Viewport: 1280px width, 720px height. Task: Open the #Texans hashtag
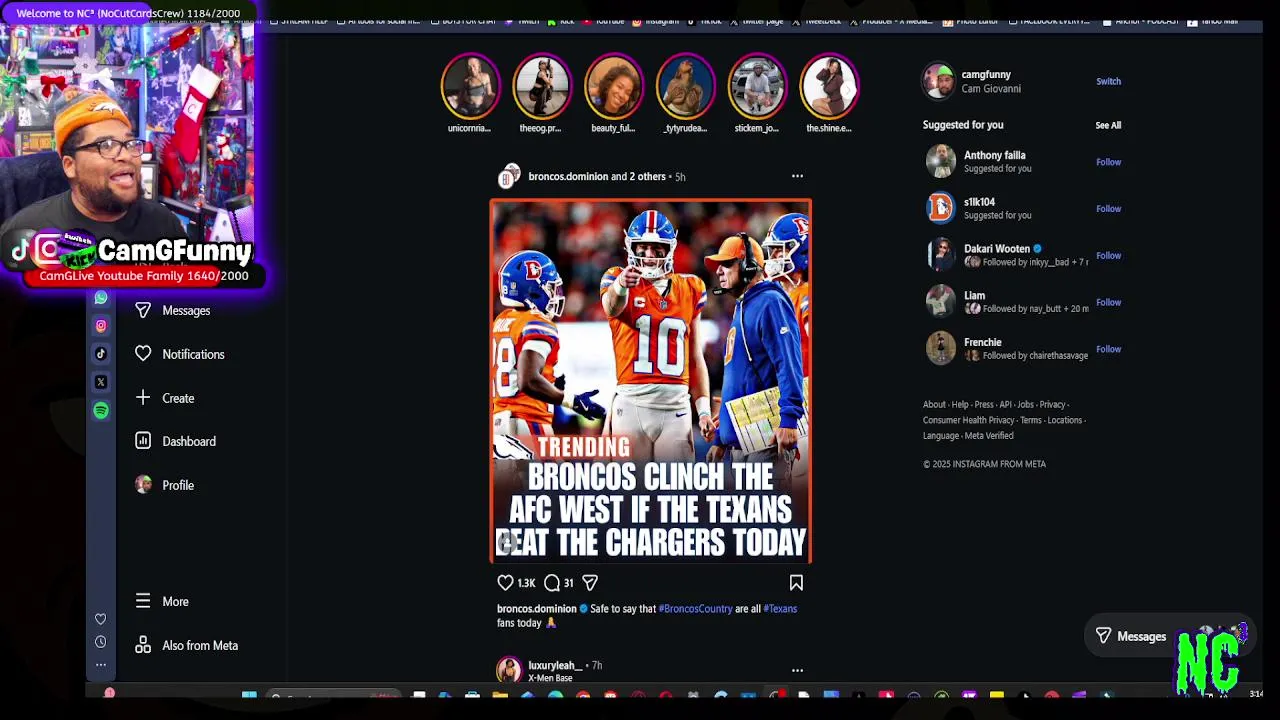point(780,608)
